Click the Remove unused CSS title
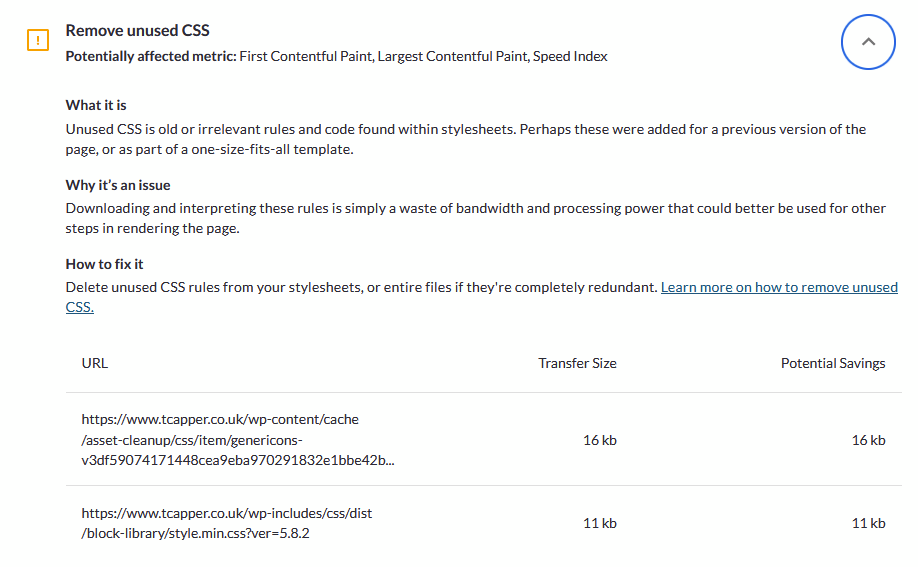Viewport: 918px width, 567px height. pos(137,31)
